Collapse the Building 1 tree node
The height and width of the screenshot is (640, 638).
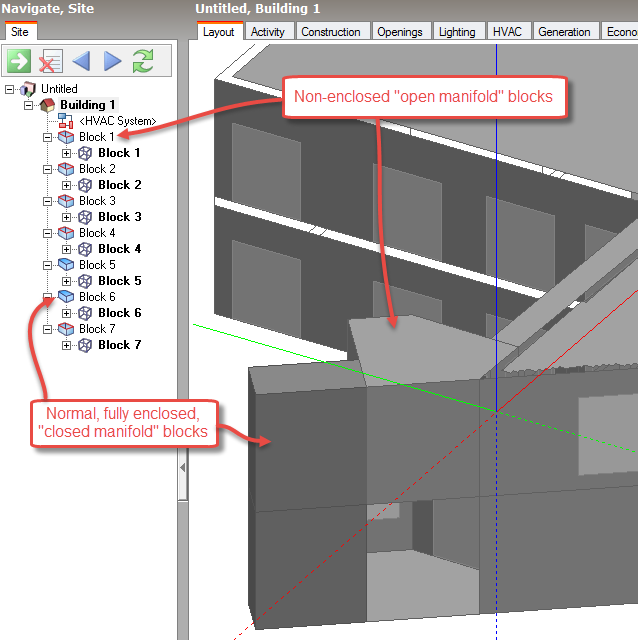[x=29, y=105]
